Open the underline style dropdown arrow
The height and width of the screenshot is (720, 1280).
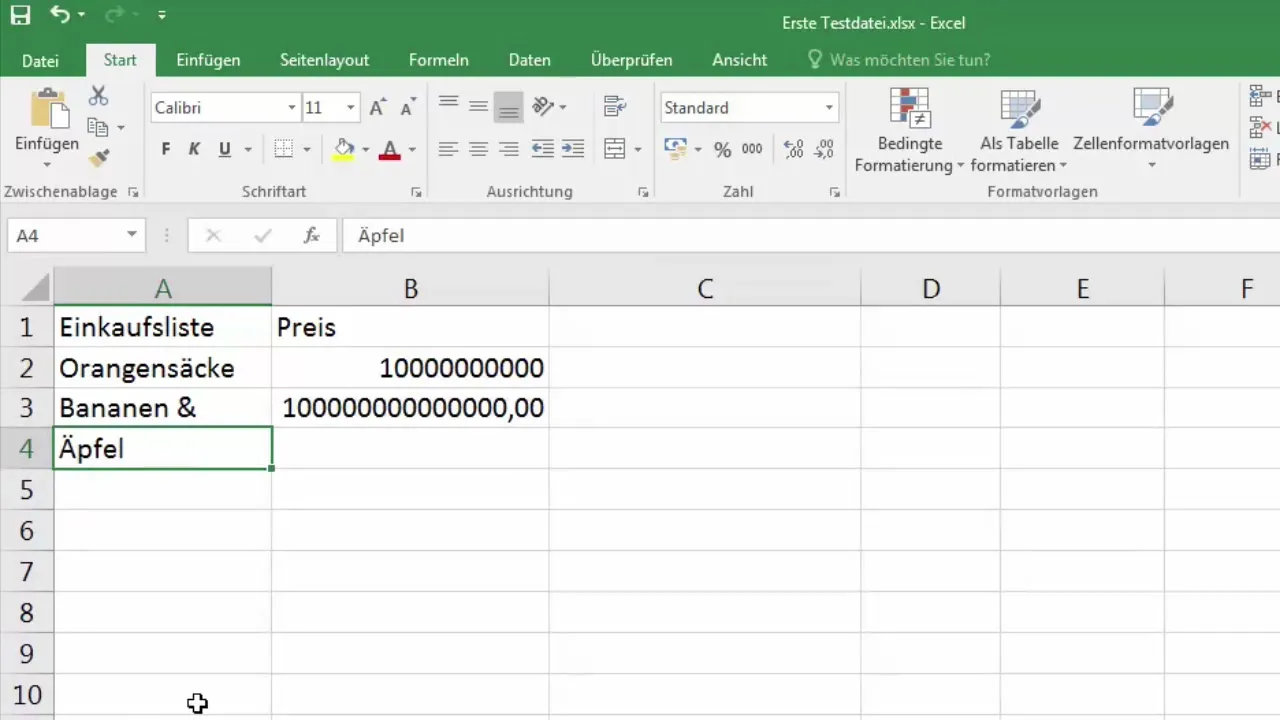pos(248,150)
